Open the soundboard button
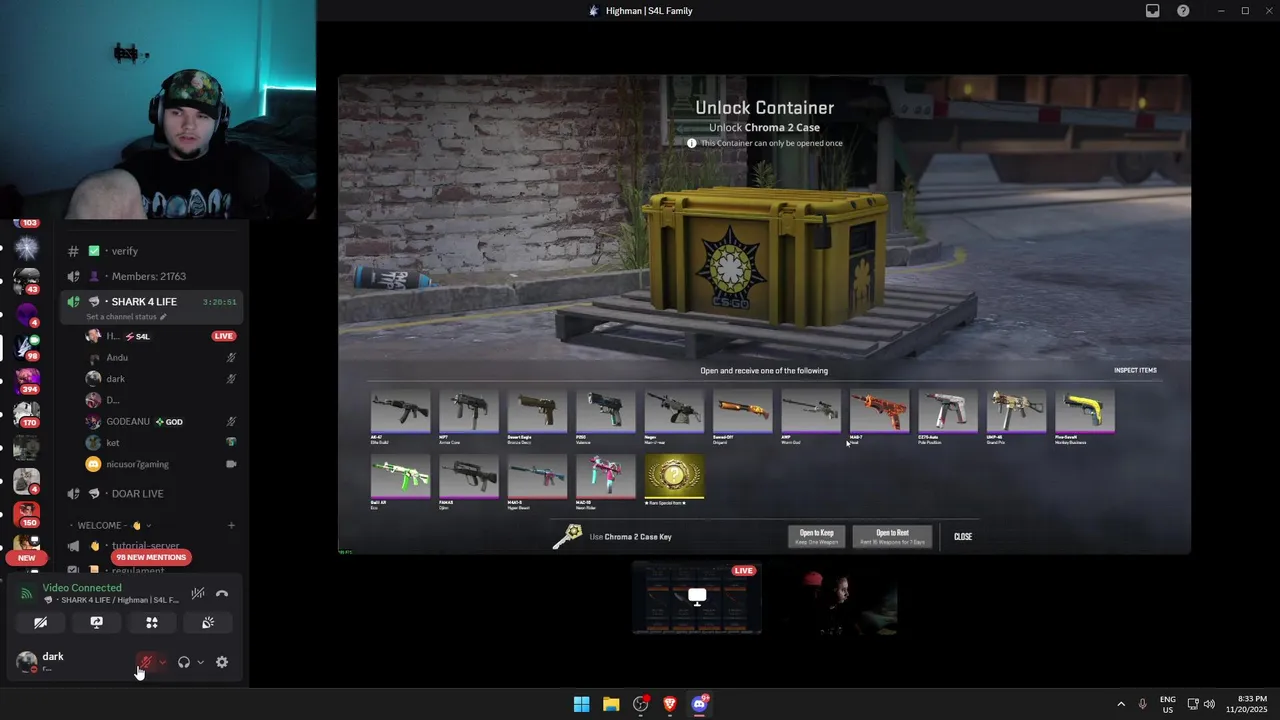This screenshot has height=720, width=1280. pyautogui.click(x=208, y=622)
